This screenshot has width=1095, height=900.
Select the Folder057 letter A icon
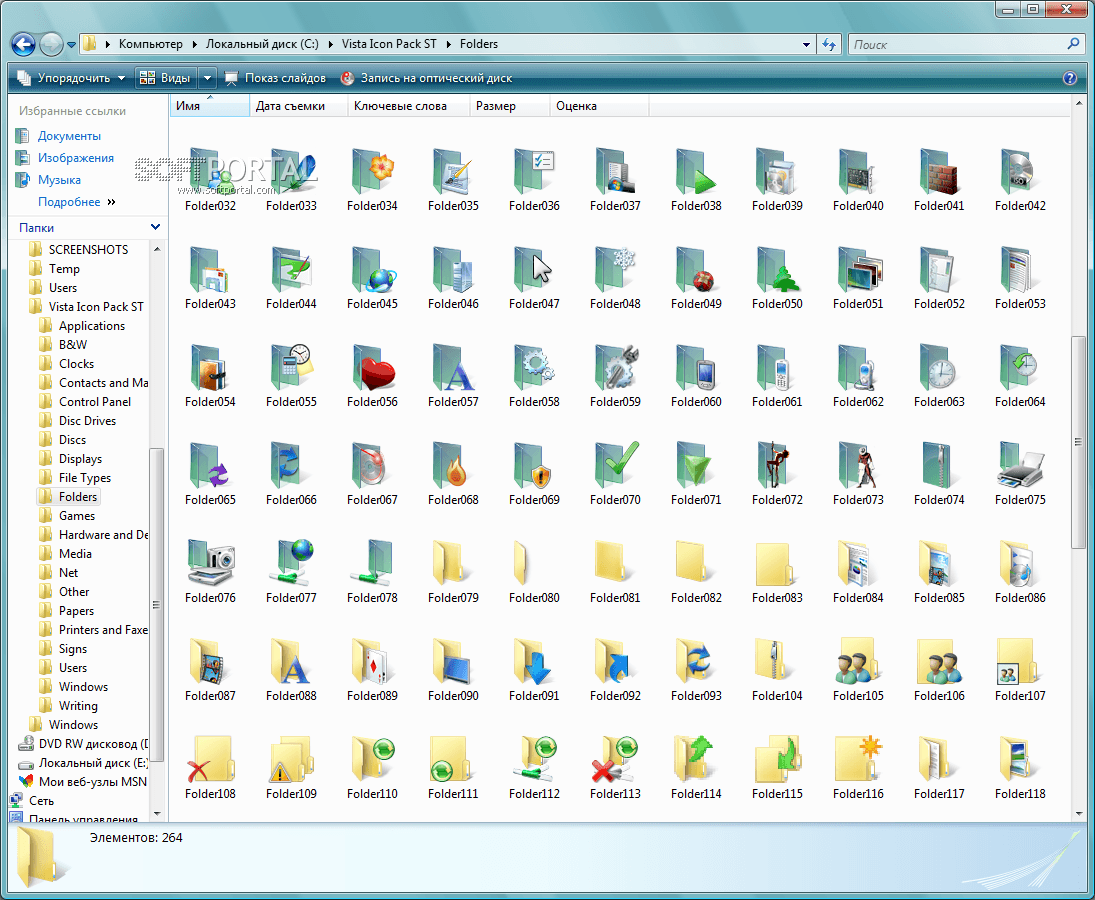(453, 367)
